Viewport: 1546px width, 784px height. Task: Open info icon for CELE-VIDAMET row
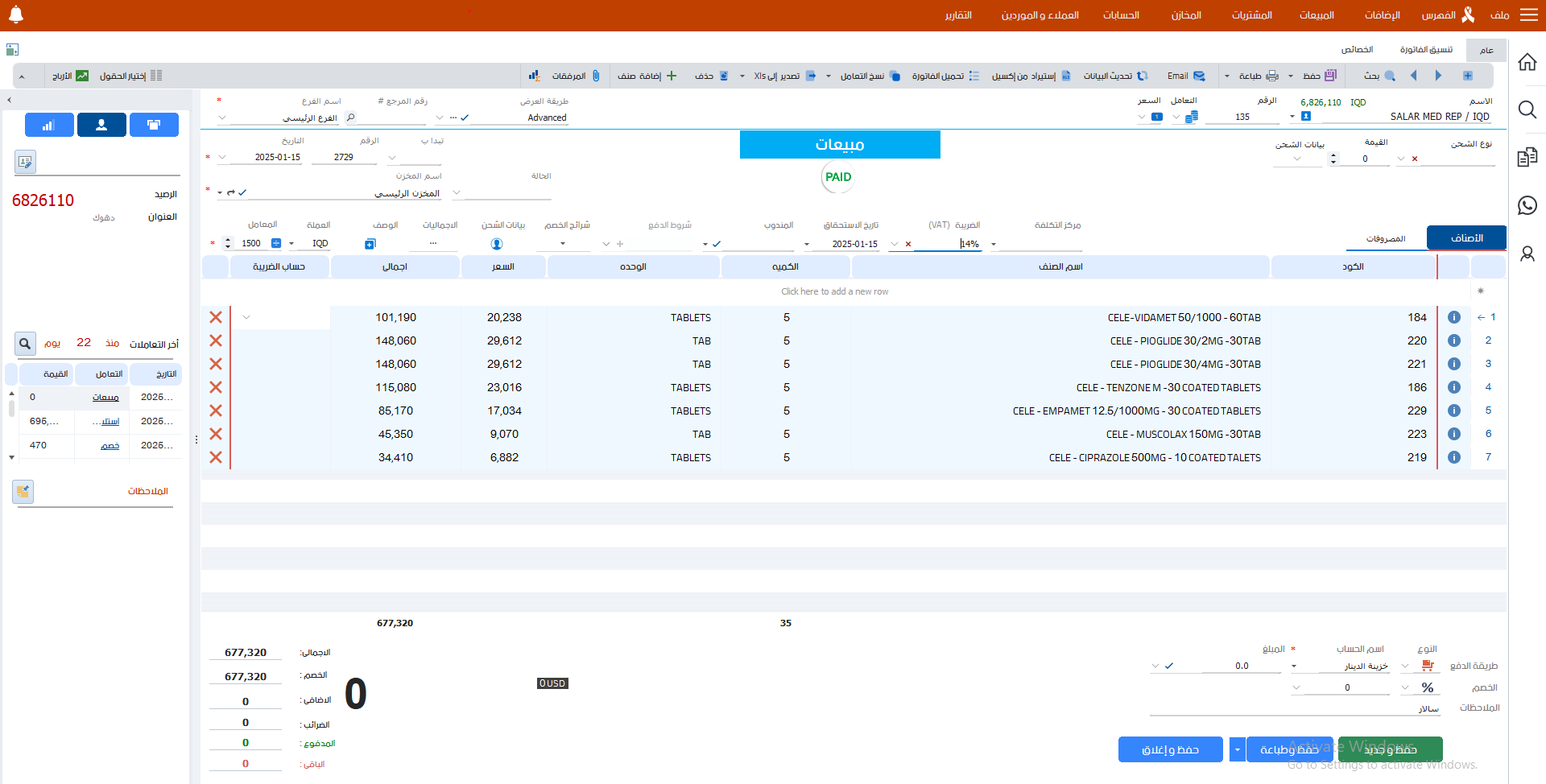pyautogui.click(x=1453, y=317)
